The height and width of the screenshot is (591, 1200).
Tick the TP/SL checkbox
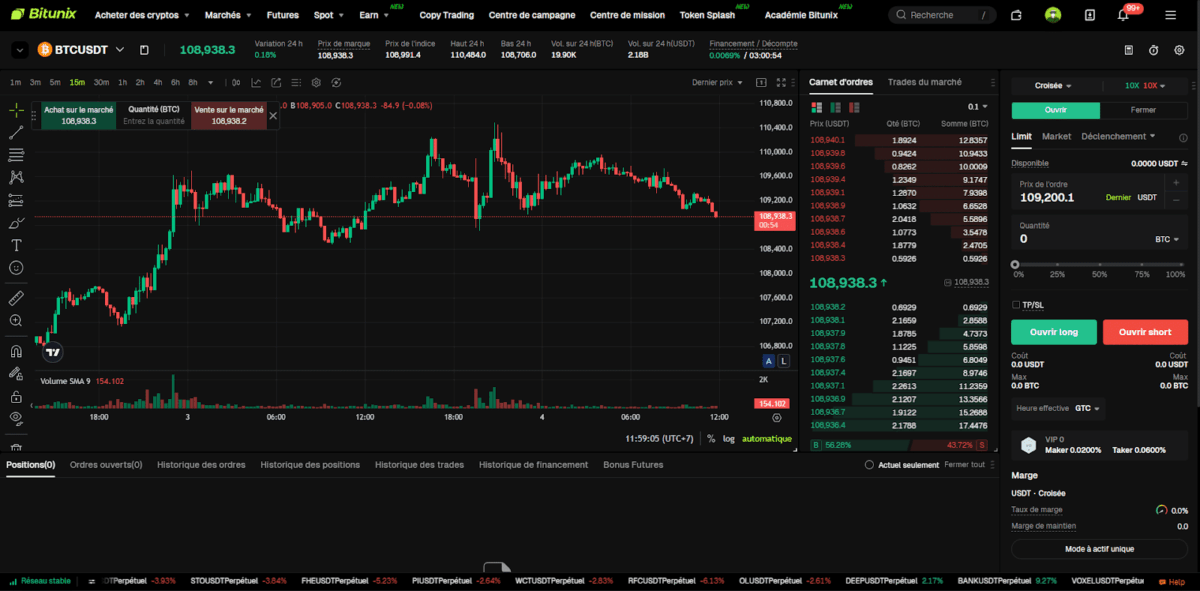[x=1016, y=305]
